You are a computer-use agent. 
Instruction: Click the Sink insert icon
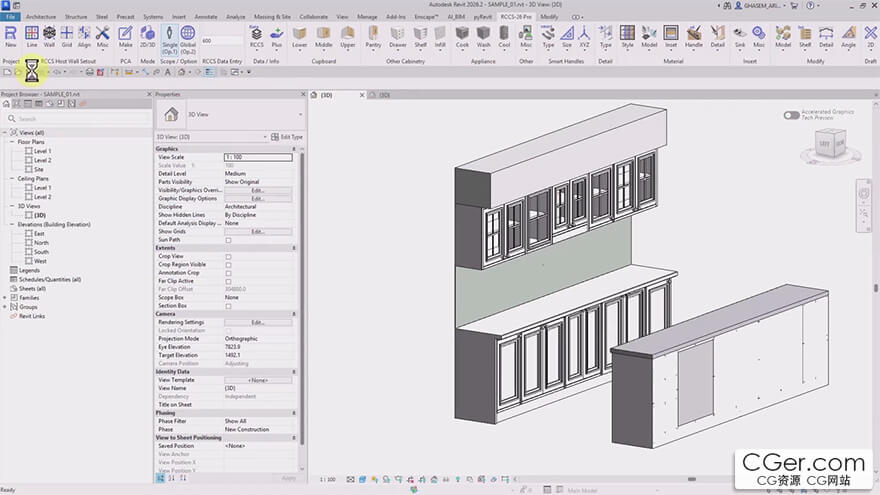pos(739,37)
